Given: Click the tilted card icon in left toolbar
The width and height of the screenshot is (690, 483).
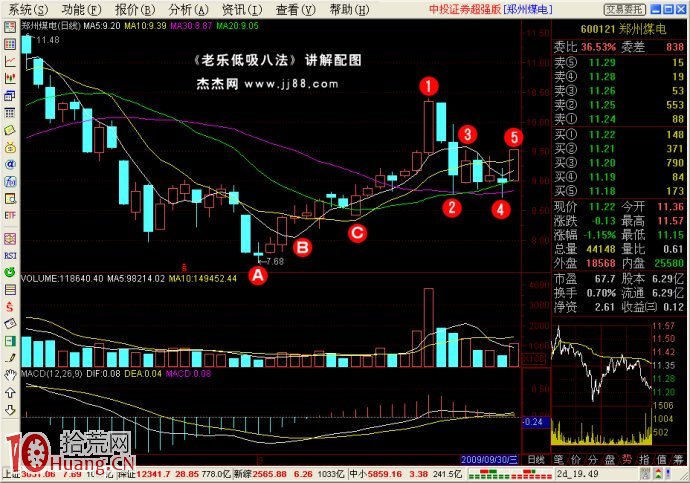Looking at the screenshot, I should (10, 324).
